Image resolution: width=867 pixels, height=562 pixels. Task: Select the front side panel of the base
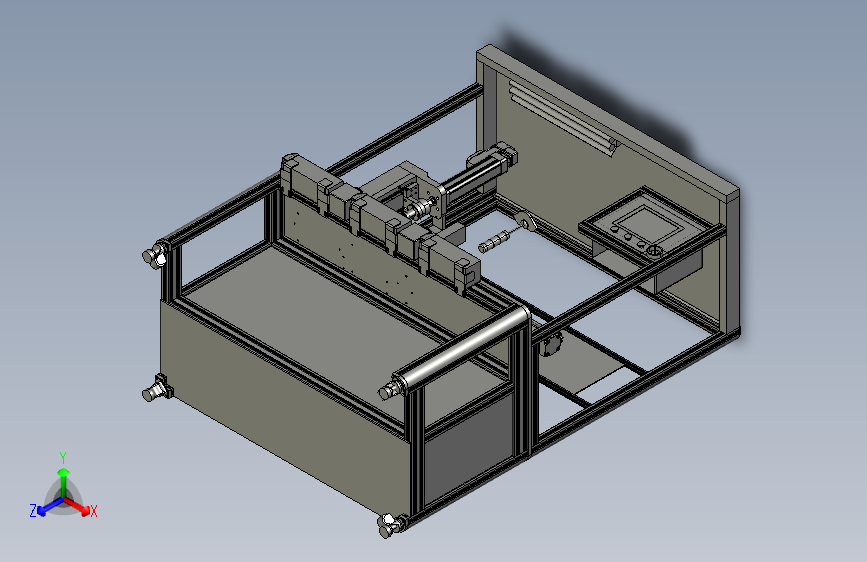click(x=285, y=409)
